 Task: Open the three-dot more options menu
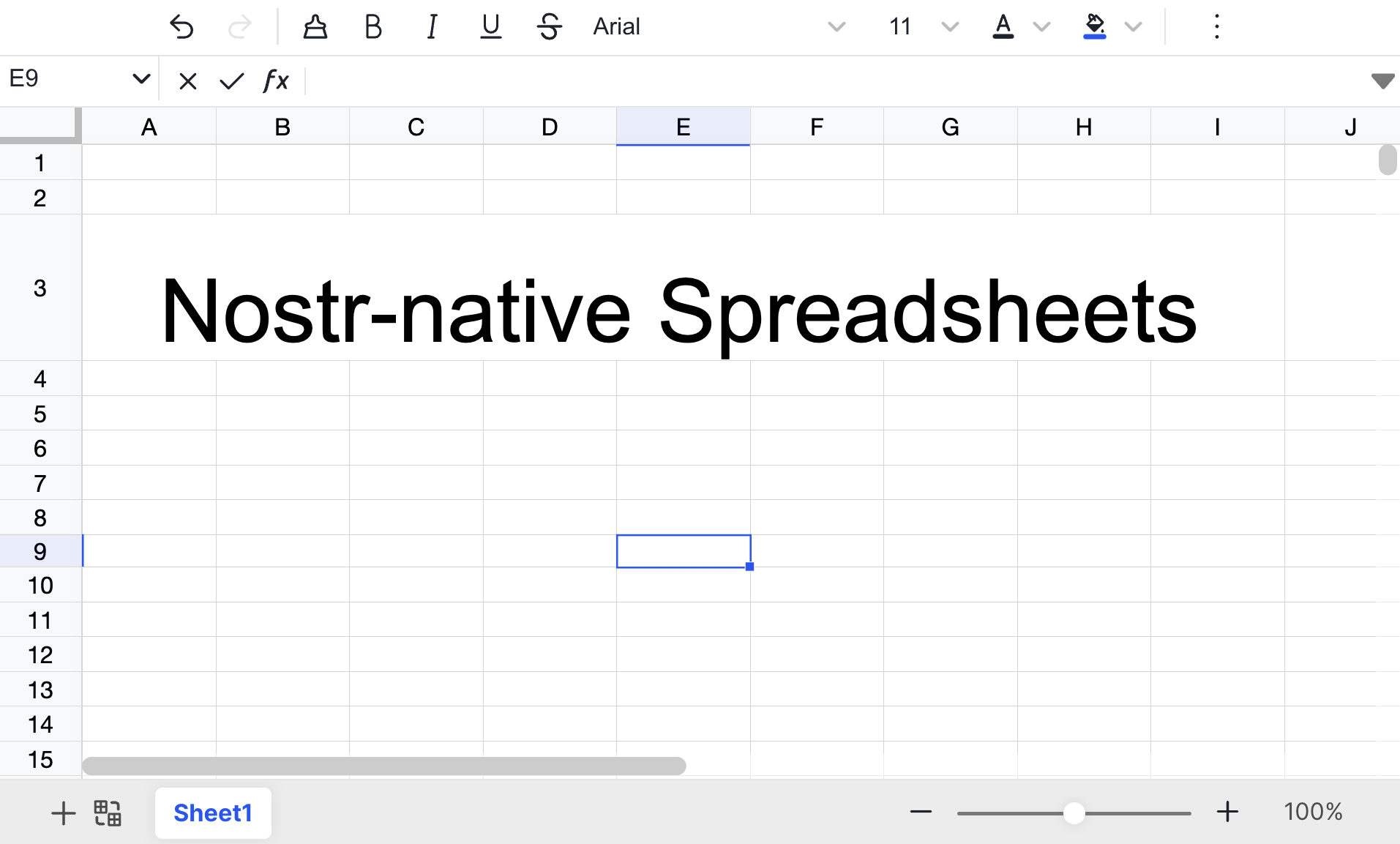pyautogui.click(x=1216, y=27)
